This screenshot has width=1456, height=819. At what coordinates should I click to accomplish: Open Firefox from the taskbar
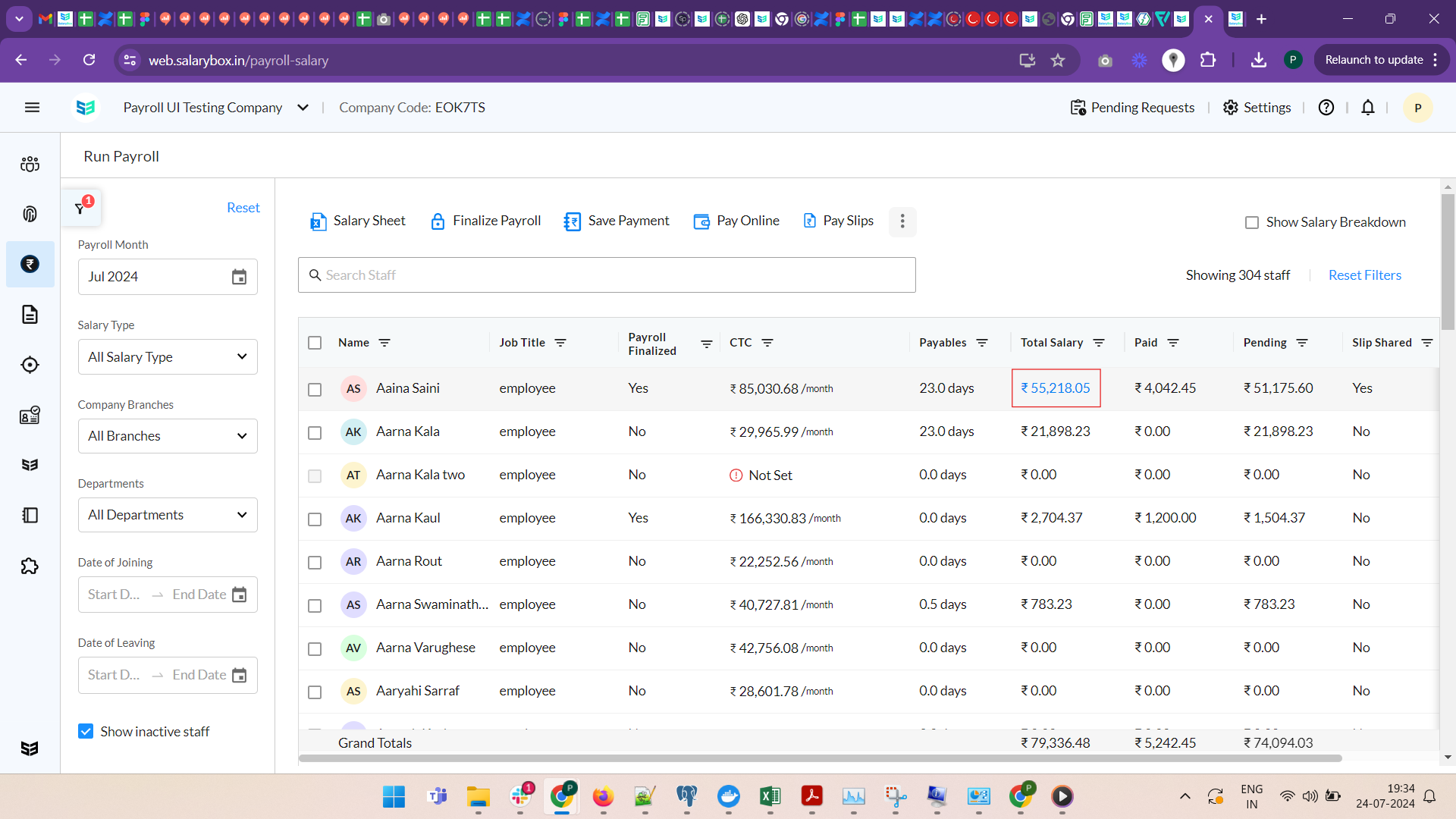603,796
